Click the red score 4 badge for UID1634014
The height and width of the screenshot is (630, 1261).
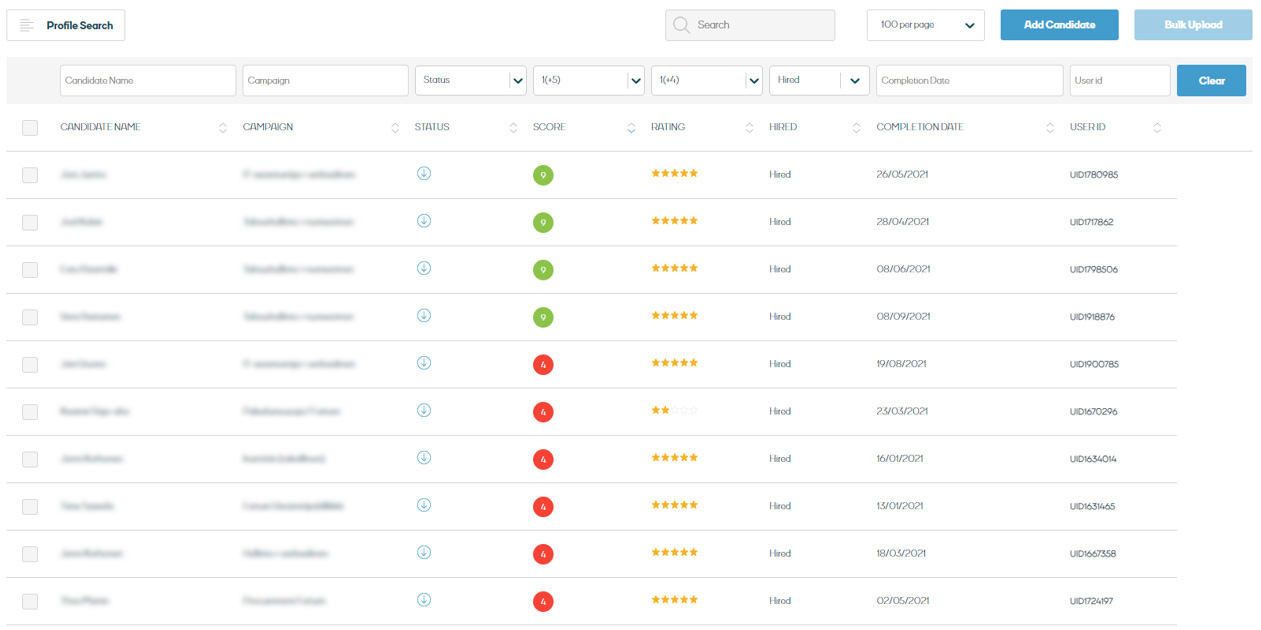point(543,459)
